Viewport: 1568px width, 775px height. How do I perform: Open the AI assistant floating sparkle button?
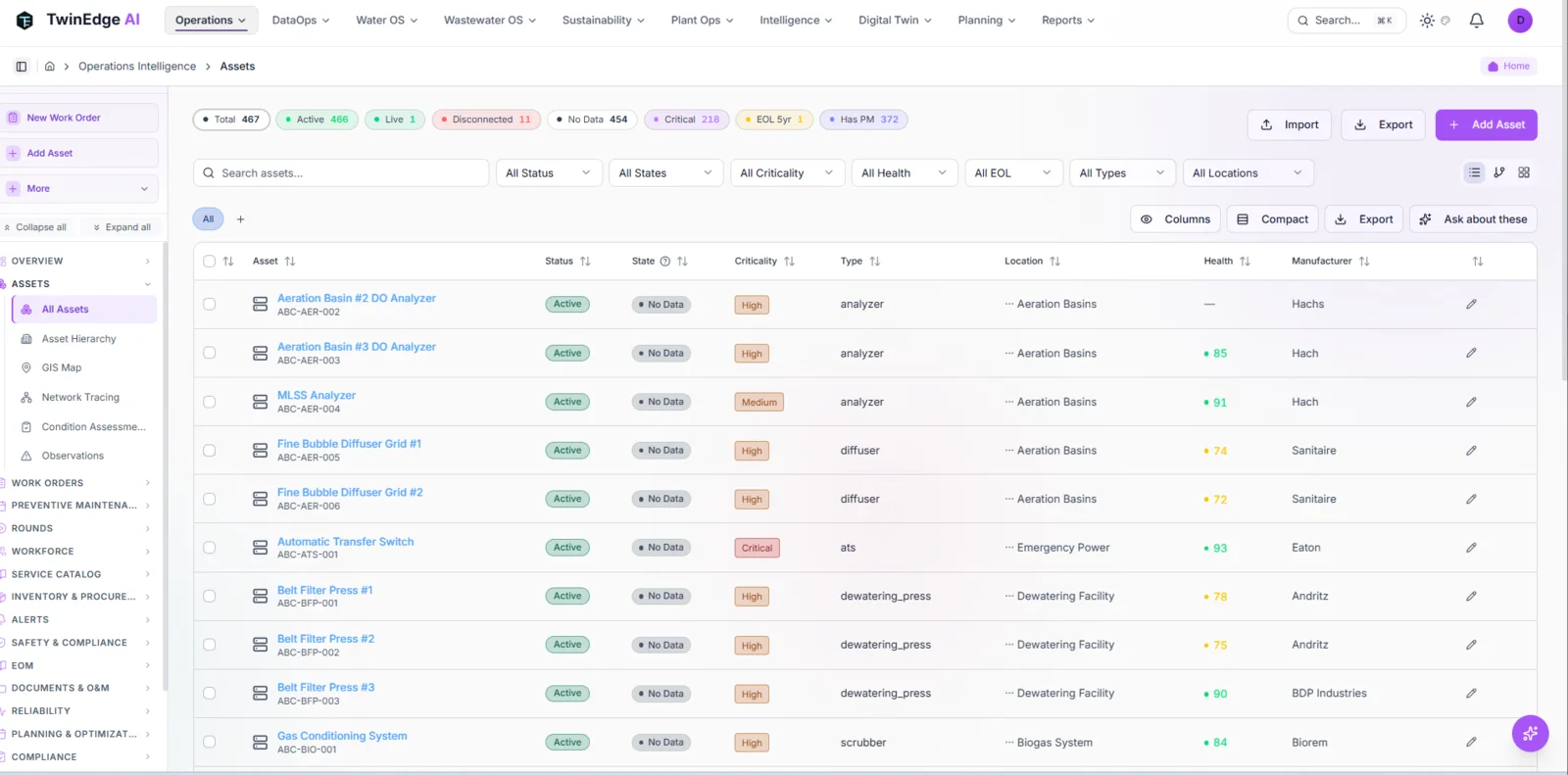click(1530, 733)
